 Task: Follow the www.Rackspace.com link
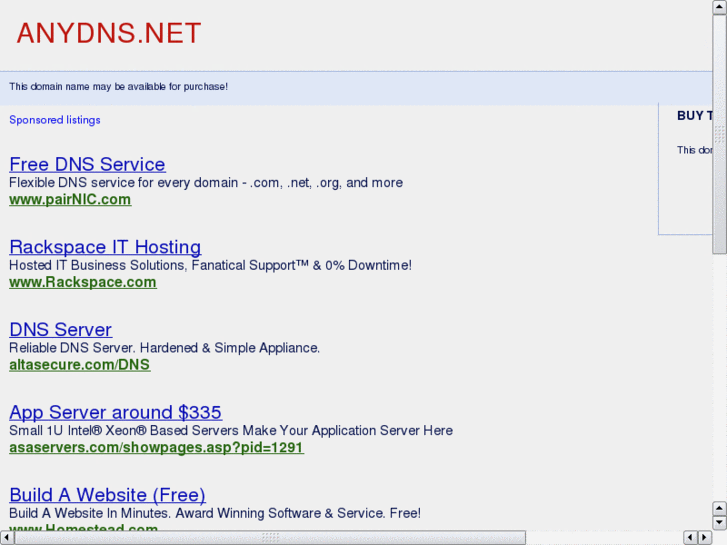(x=83, y=282)
